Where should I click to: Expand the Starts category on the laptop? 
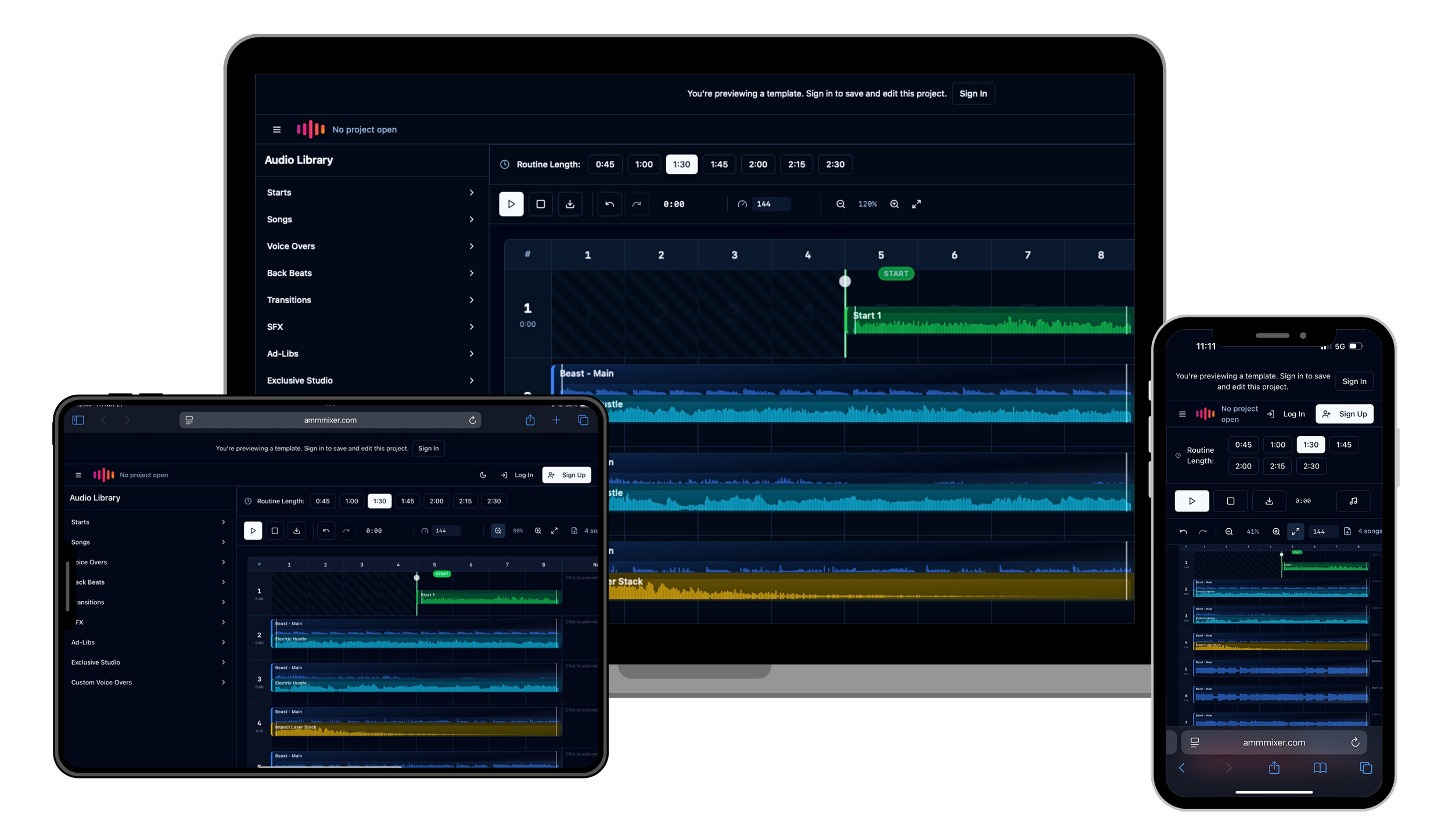tap(370, 192)
